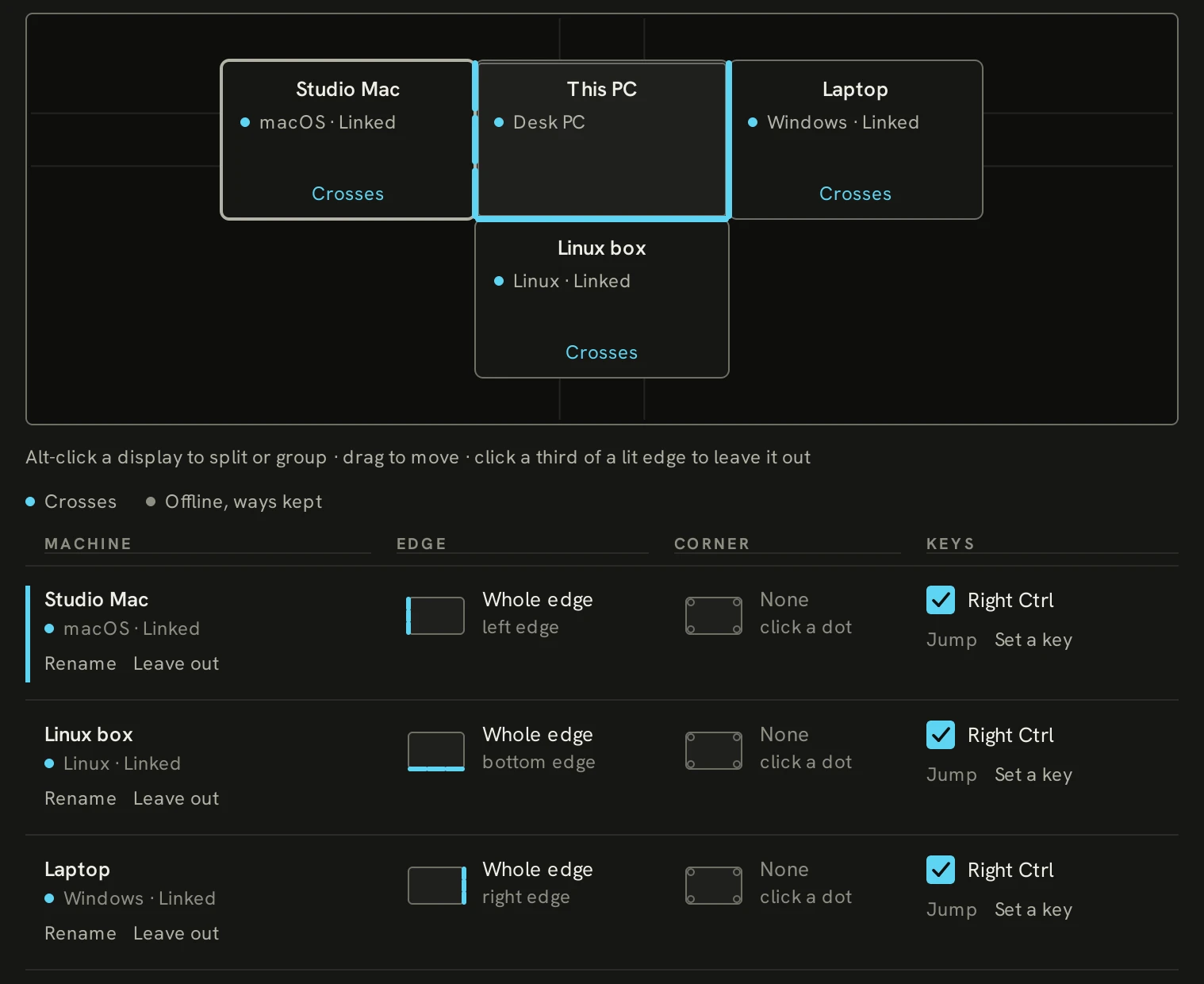Click bottom third of This PC's left edge
Screen dimensions: 1204x984
tap(475, 192)
